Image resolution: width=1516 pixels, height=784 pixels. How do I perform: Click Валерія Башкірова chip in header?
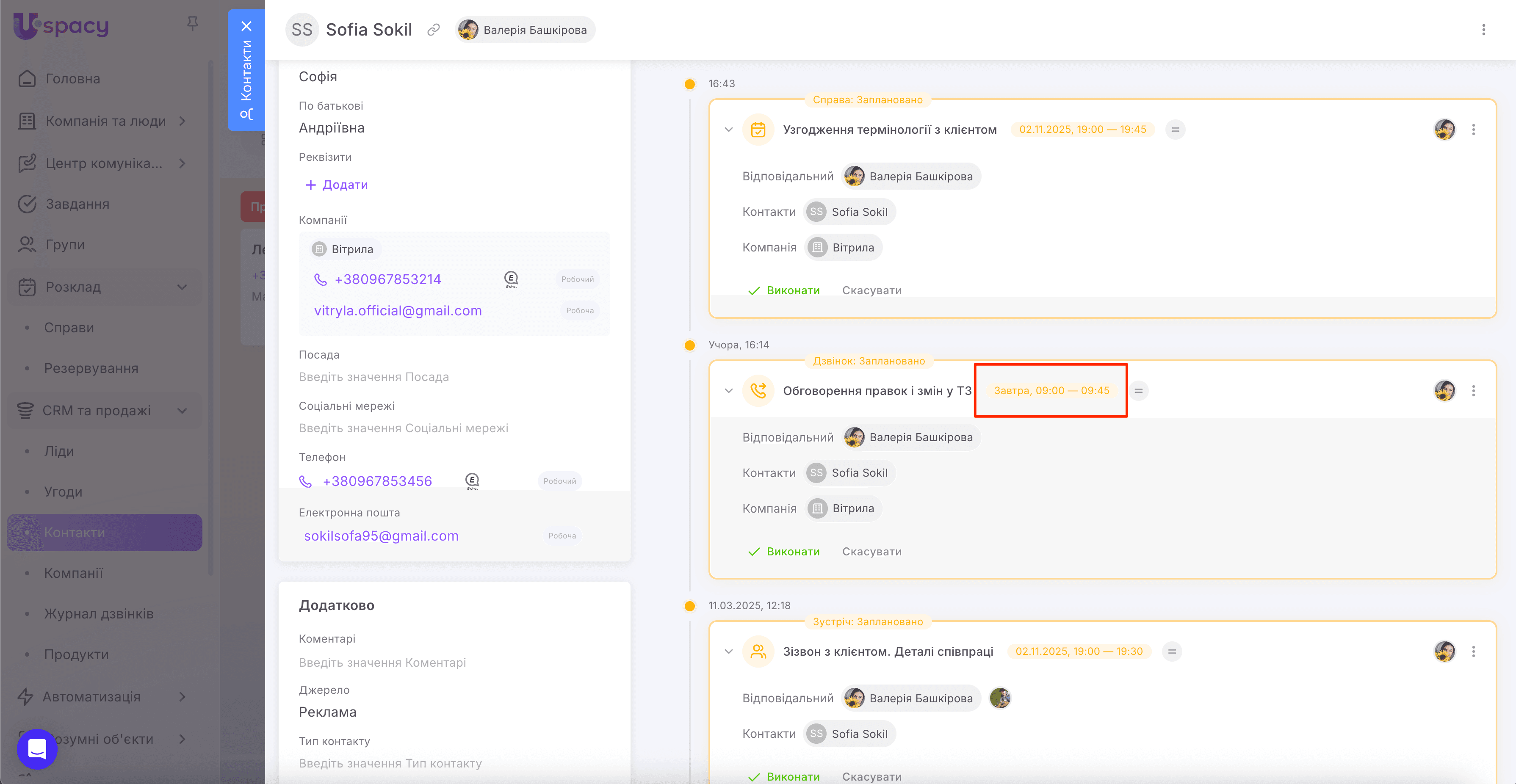pos(525,30)
